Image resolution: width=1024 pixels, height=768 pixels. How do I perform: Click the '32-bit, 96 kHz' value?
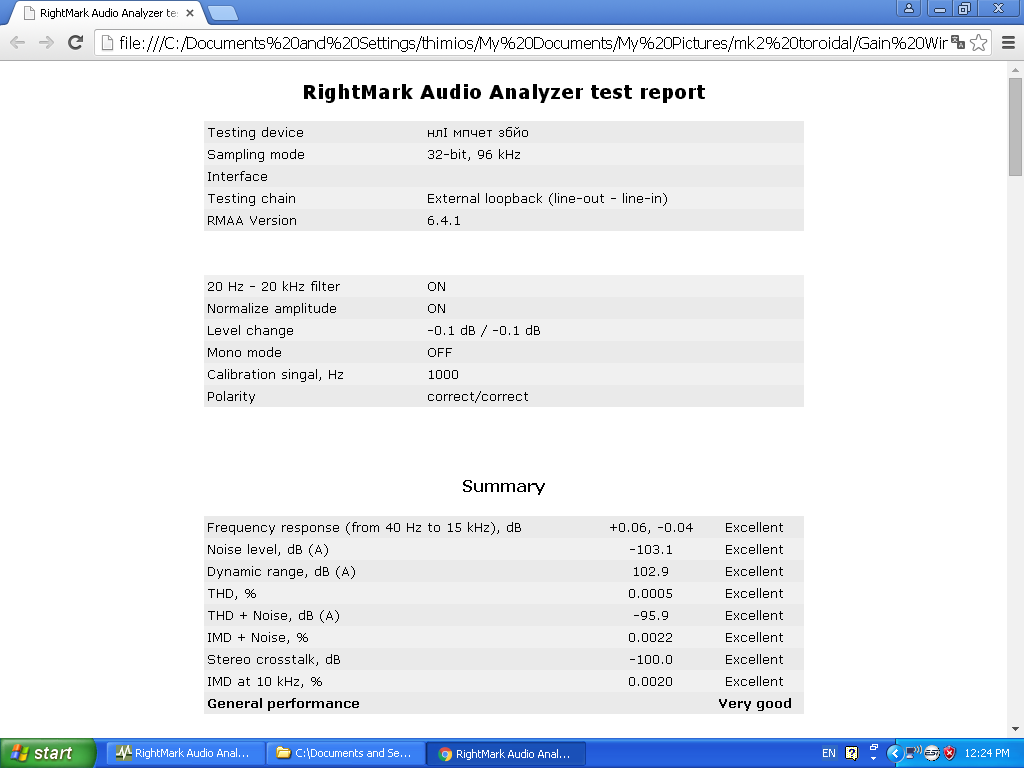tap(473, 155)
